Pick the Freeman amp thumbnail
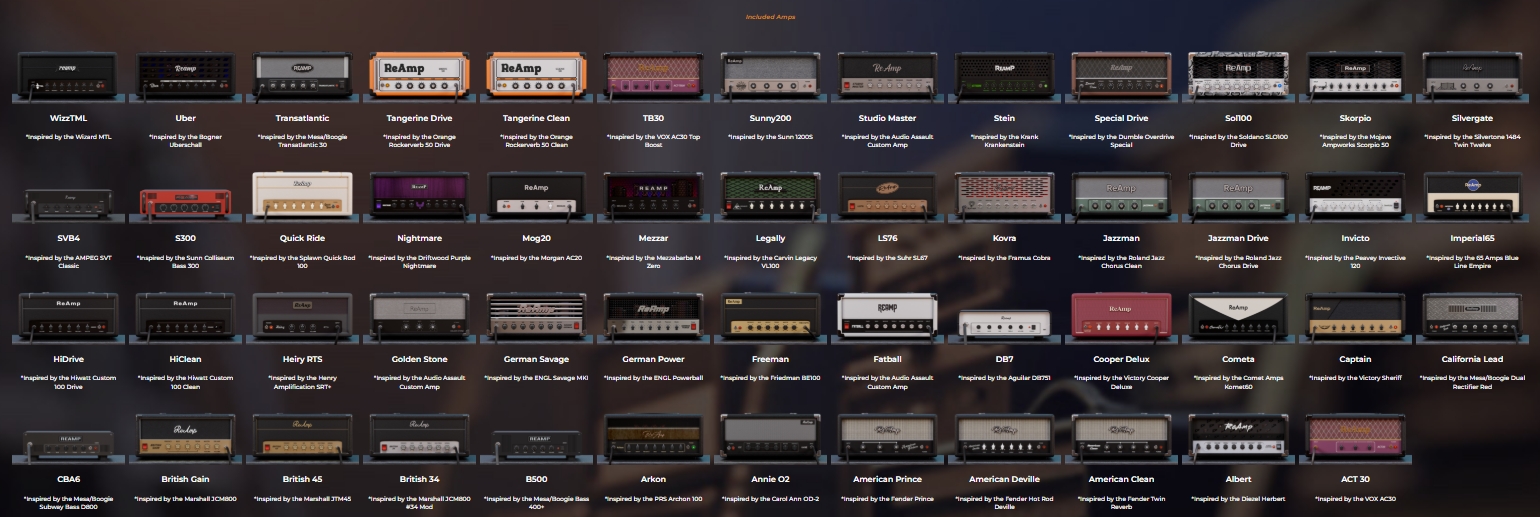 (770, 317)
